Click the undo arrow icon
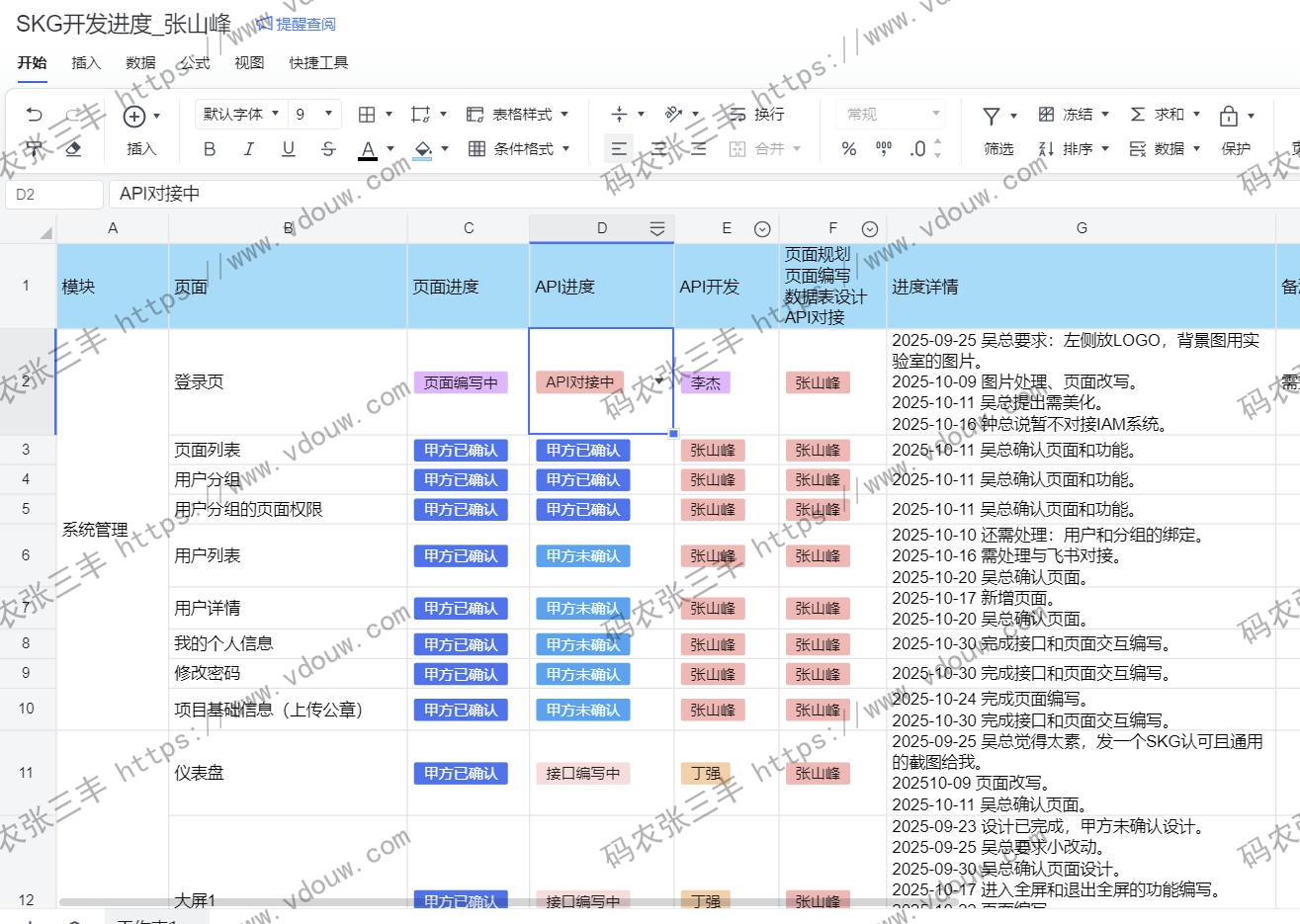This screenshot has height=924, width=1300. pyautogui.click(x=34, y=115)
